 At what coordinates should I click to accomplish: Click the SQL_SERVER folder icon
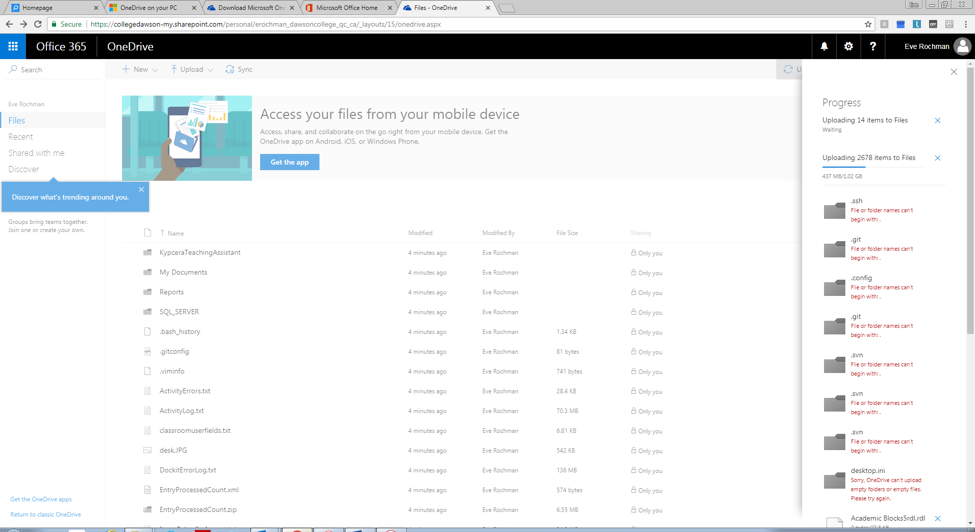point(147,312)
